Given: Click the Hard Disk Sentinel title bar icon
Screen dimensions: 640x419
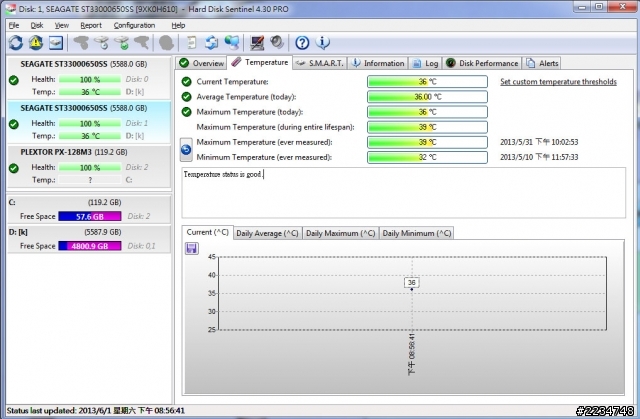Looking at the screenshot, I should coord(10,9).
